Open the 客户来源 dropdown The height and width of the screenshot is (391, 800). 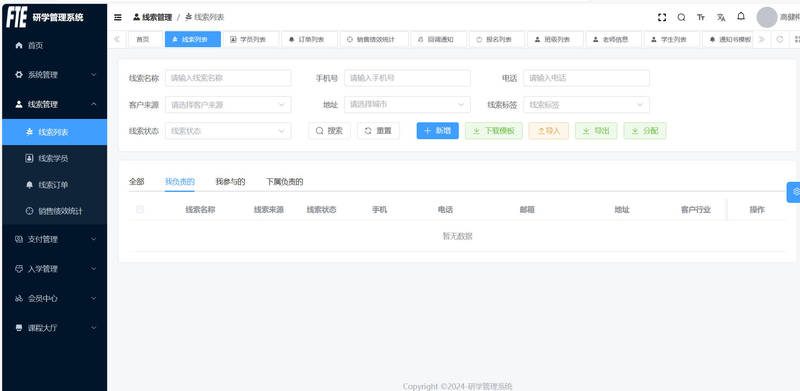click(228, 105)
